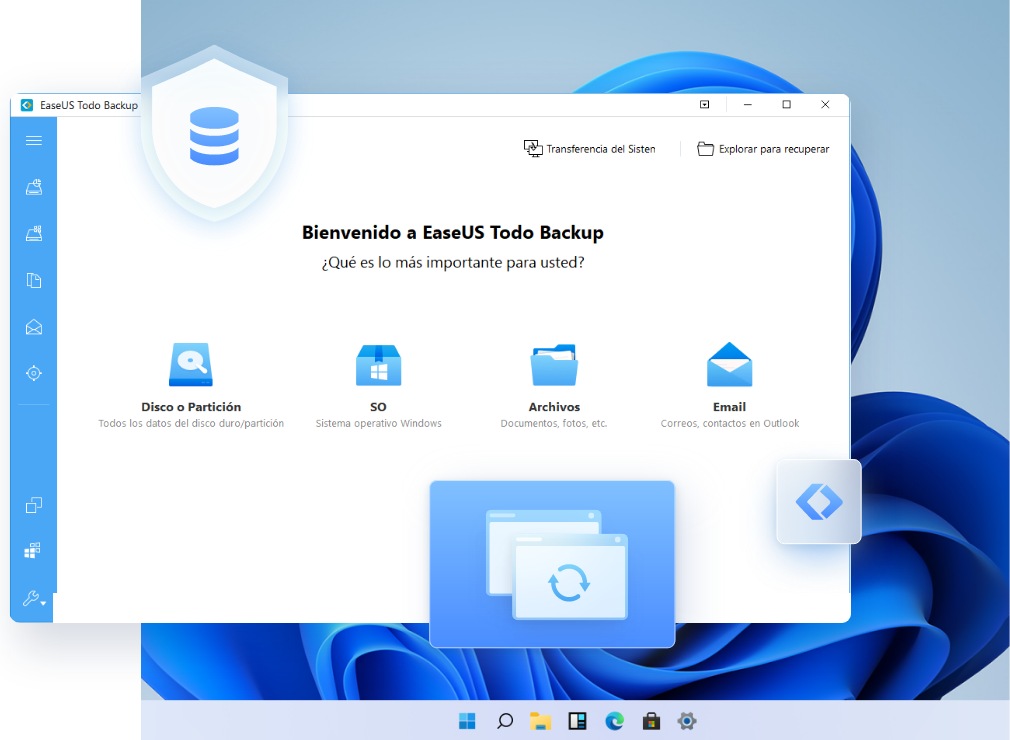The height and width of the screenshot is (740, 1010).
Task: Launch Microsoft Edge from the taskbar
Action: pos(615,721)
